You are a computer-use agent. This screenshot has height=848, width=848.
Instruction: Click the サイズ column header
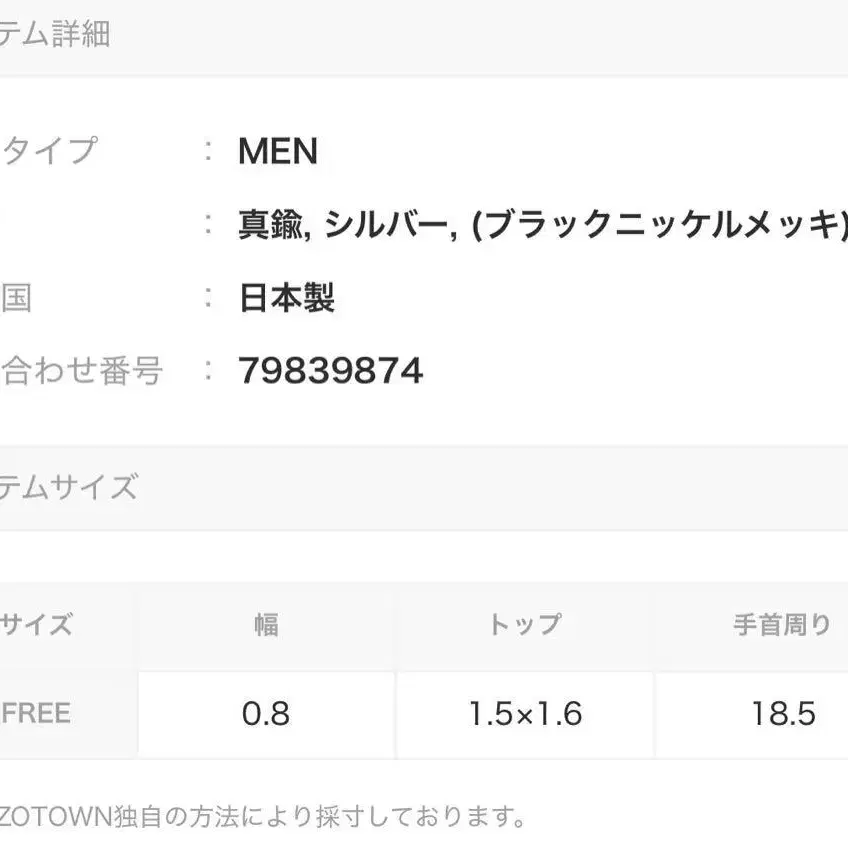(36, 626)
